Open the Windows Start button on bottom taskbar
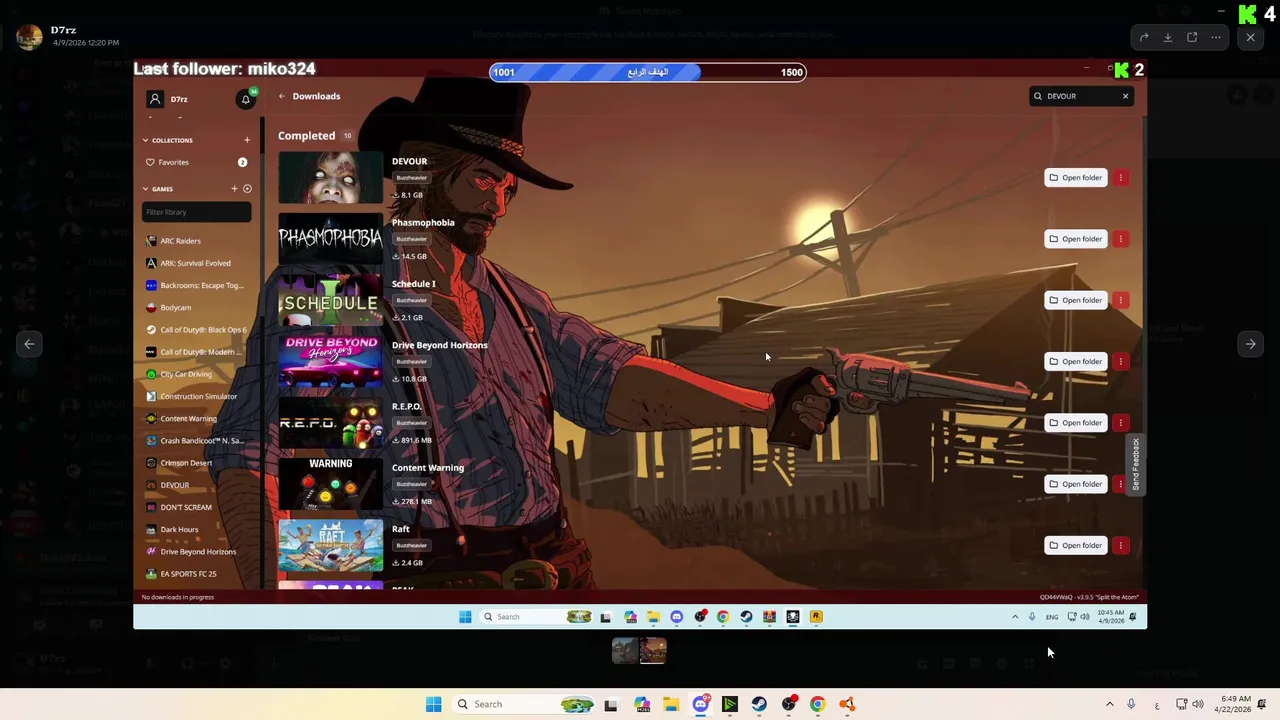Image resolution: width=1280 pixels, height=720 pixels. tap(433, 704)
